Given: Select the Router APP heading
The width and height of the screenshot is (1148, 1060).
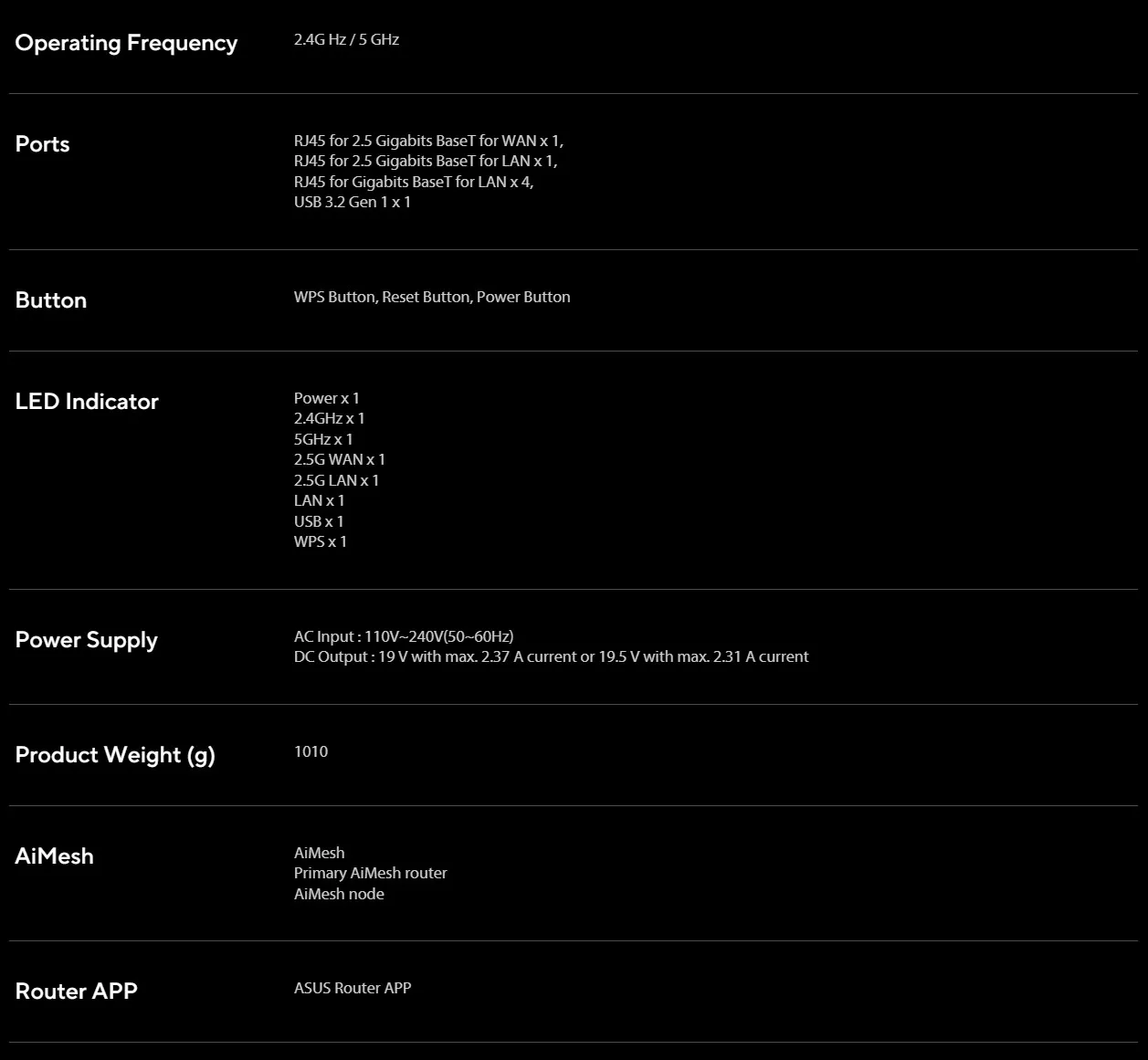Looking at the screenshot, I should coord(76,992).
